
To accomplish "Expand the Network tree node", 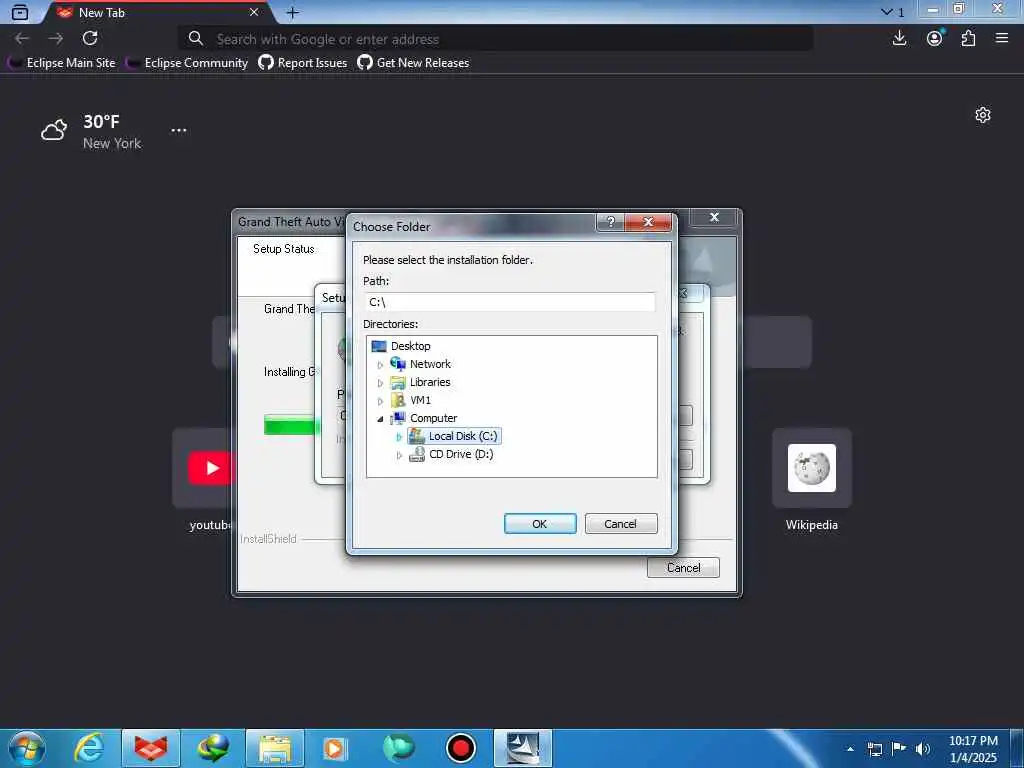I will (380, 365).
